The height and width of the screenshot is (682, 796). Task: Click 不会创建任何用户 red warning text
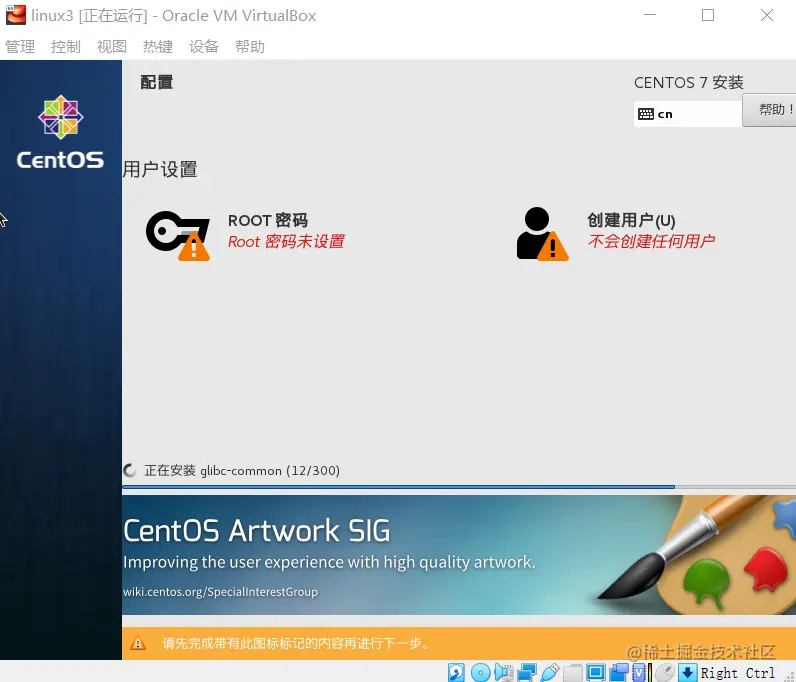tap(652, 241)
